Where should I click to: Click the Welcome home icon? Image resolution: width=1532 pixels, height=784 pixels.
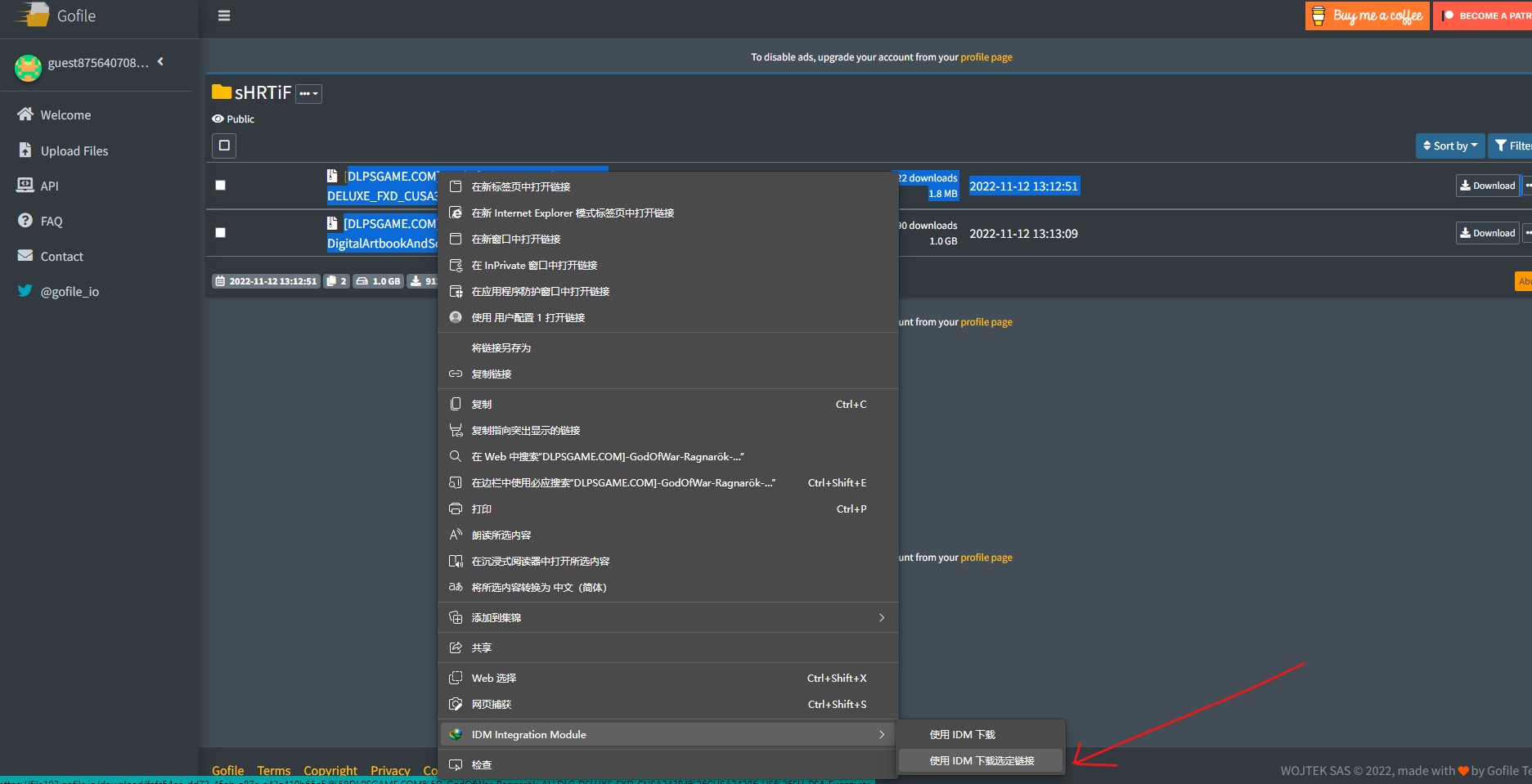click(25, 114)
